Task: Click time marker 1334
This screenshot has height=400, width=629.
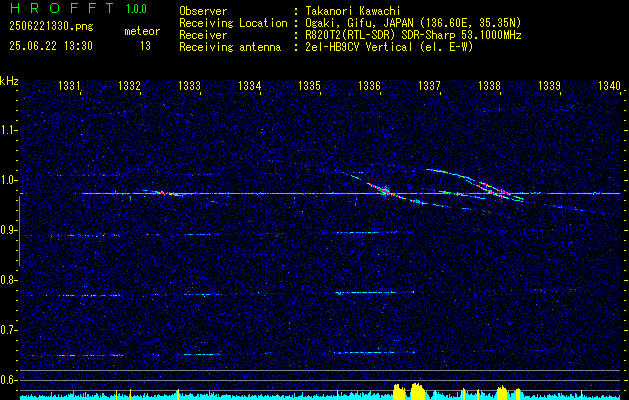Action: pos(250,85)
